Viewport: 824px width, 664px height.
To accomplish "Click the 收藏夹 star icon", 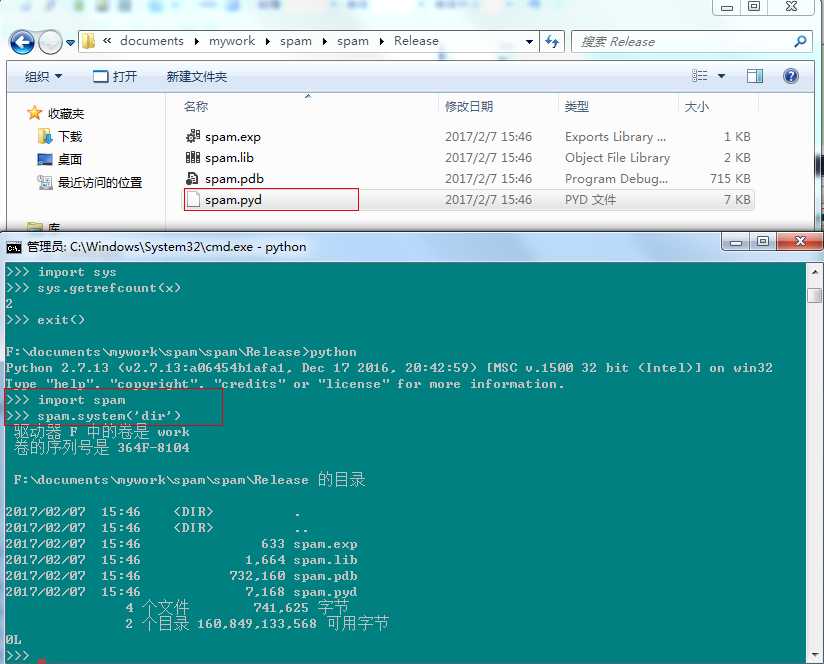I will coord(35,112).
